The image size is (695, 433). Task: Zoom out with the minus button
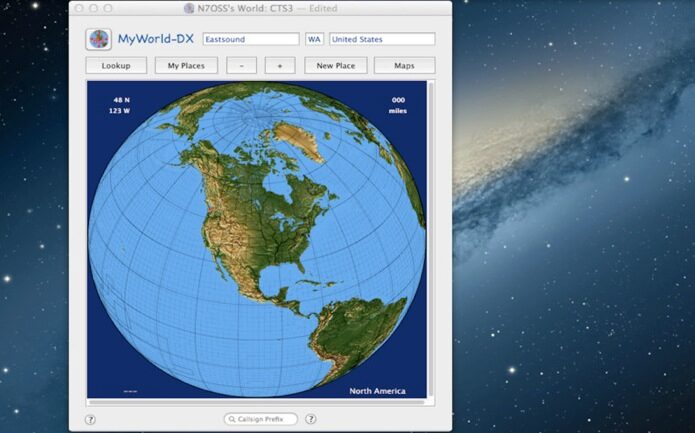pos(241,66)
